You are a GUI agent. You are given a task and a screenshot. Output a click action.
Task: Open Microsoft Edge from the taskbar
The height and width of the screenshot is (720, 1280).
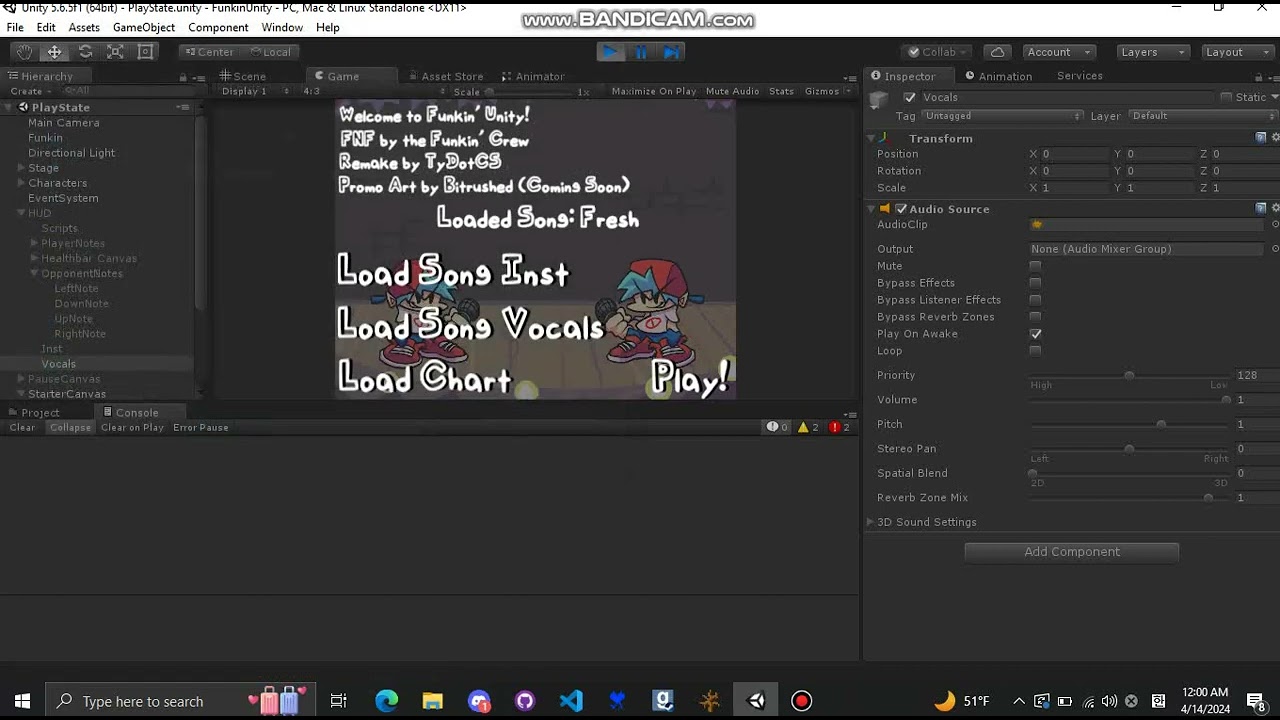386,701
